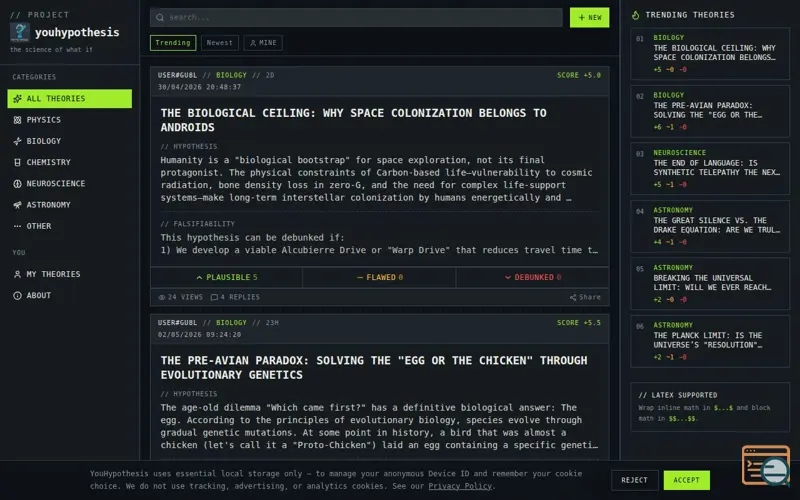Image resolution: width=800 pixels, height=500 pixels.
Task: Vote Debunked on Biological Ceiling theory
Action: coord(532,277)
